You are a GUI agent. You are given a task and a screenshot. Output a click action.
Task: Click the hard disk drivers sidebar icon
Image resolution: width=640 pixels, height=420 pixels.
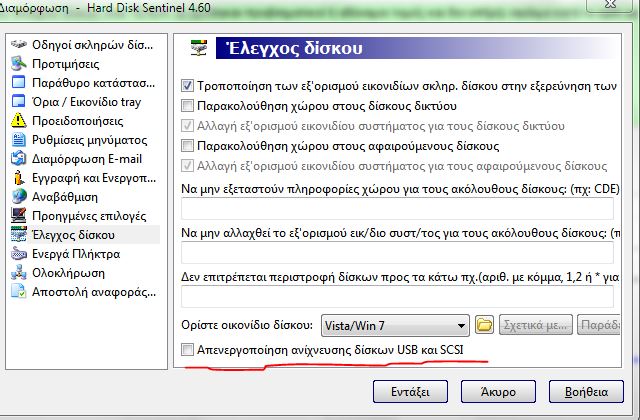(x=19, y=44)
